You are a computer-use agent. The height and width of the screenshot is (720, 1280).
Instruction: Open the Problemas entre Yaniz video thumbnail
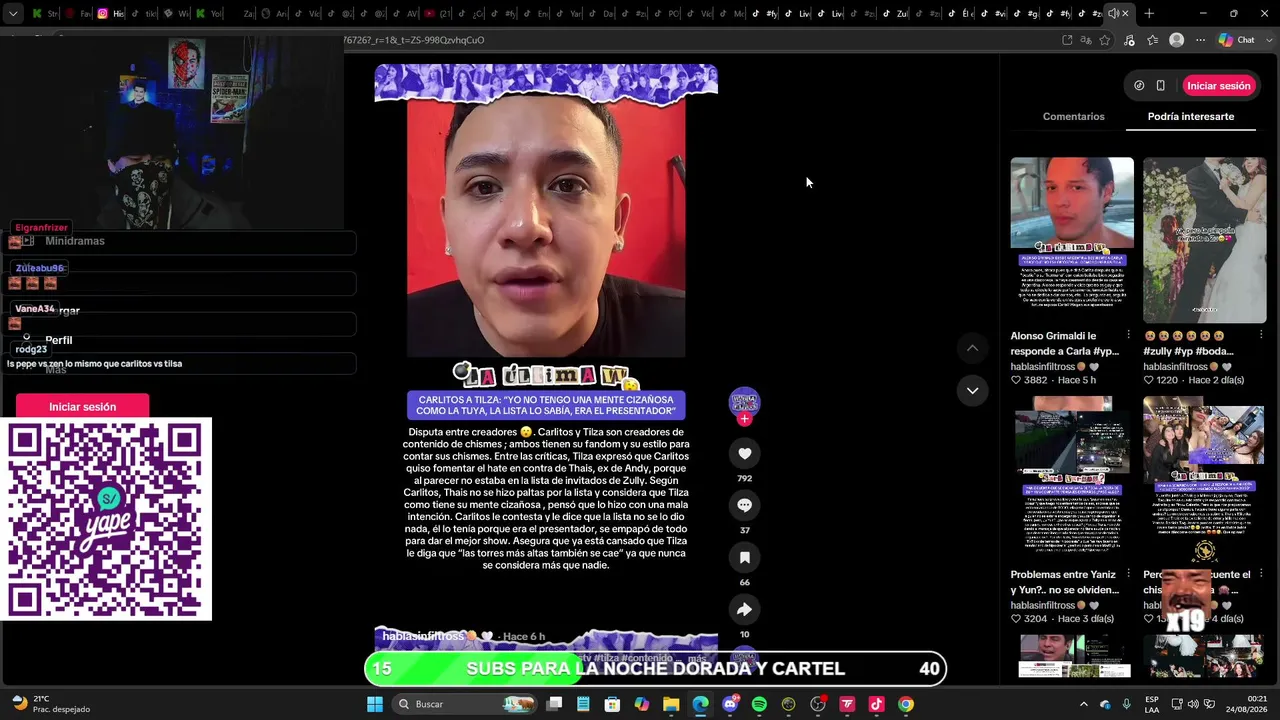coord(1072,479)
